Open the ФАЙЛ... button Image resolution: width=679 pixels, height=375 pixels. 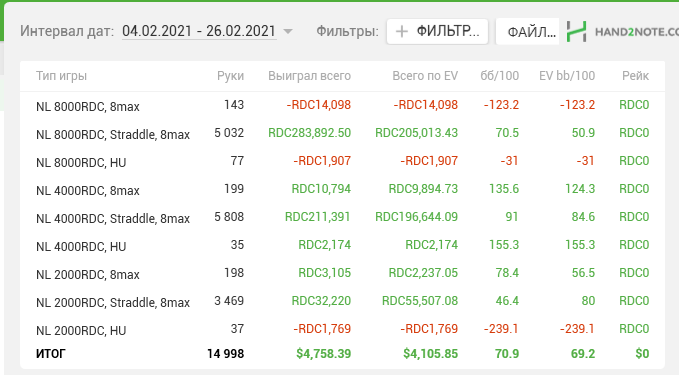tap(527, 31)
